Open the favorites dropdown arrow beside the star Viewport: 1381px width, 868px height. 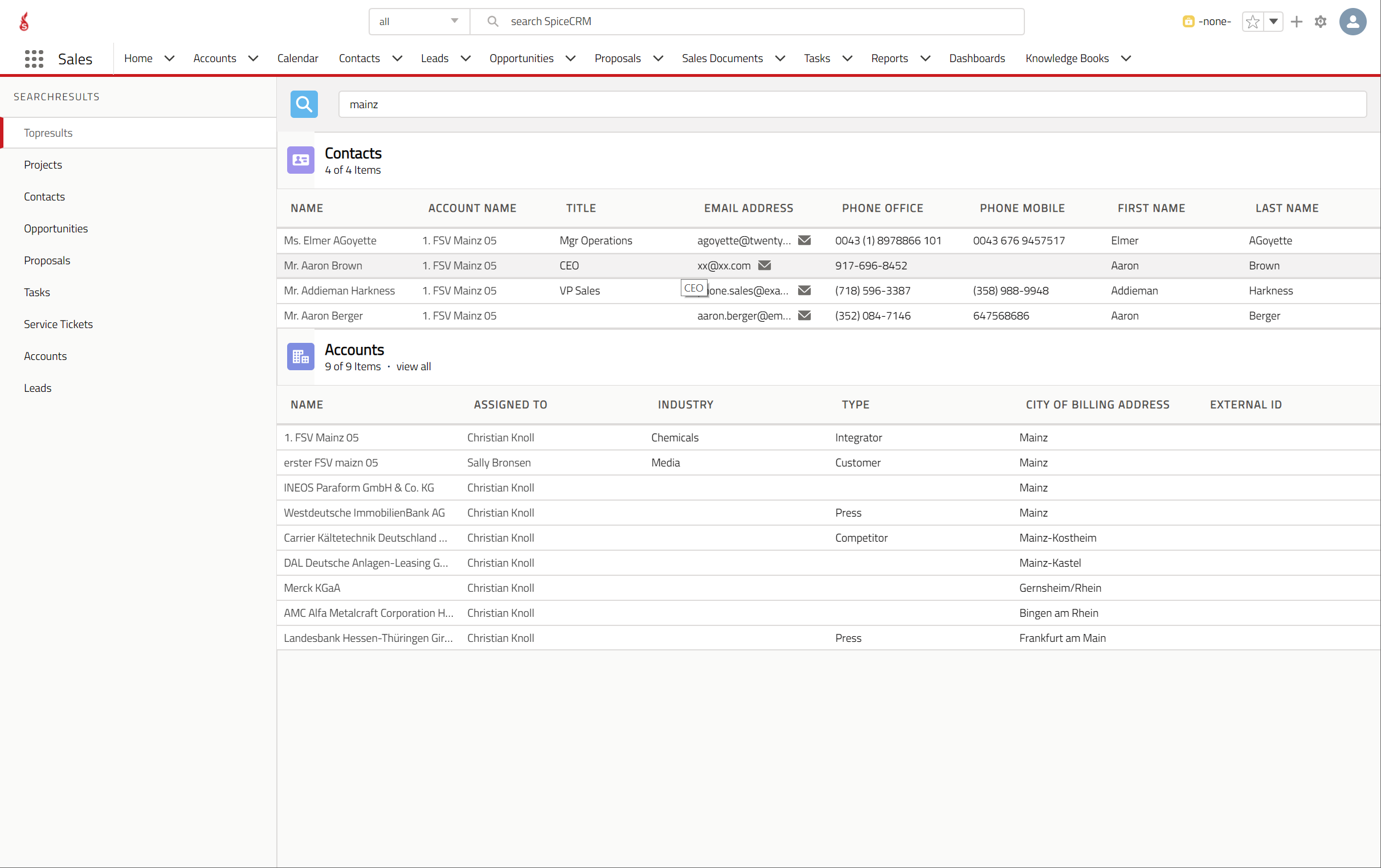1273,22
